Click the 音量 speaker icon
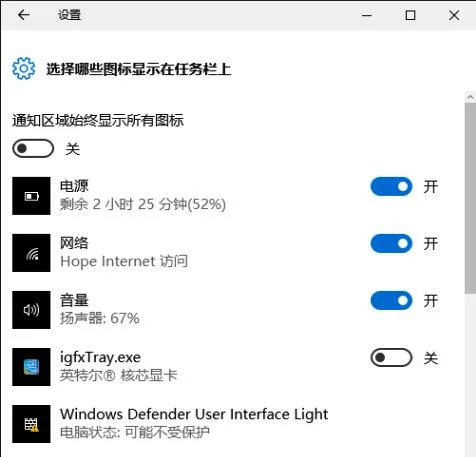The width and height of the screenshot is (476, 457). tap(31, 310)
